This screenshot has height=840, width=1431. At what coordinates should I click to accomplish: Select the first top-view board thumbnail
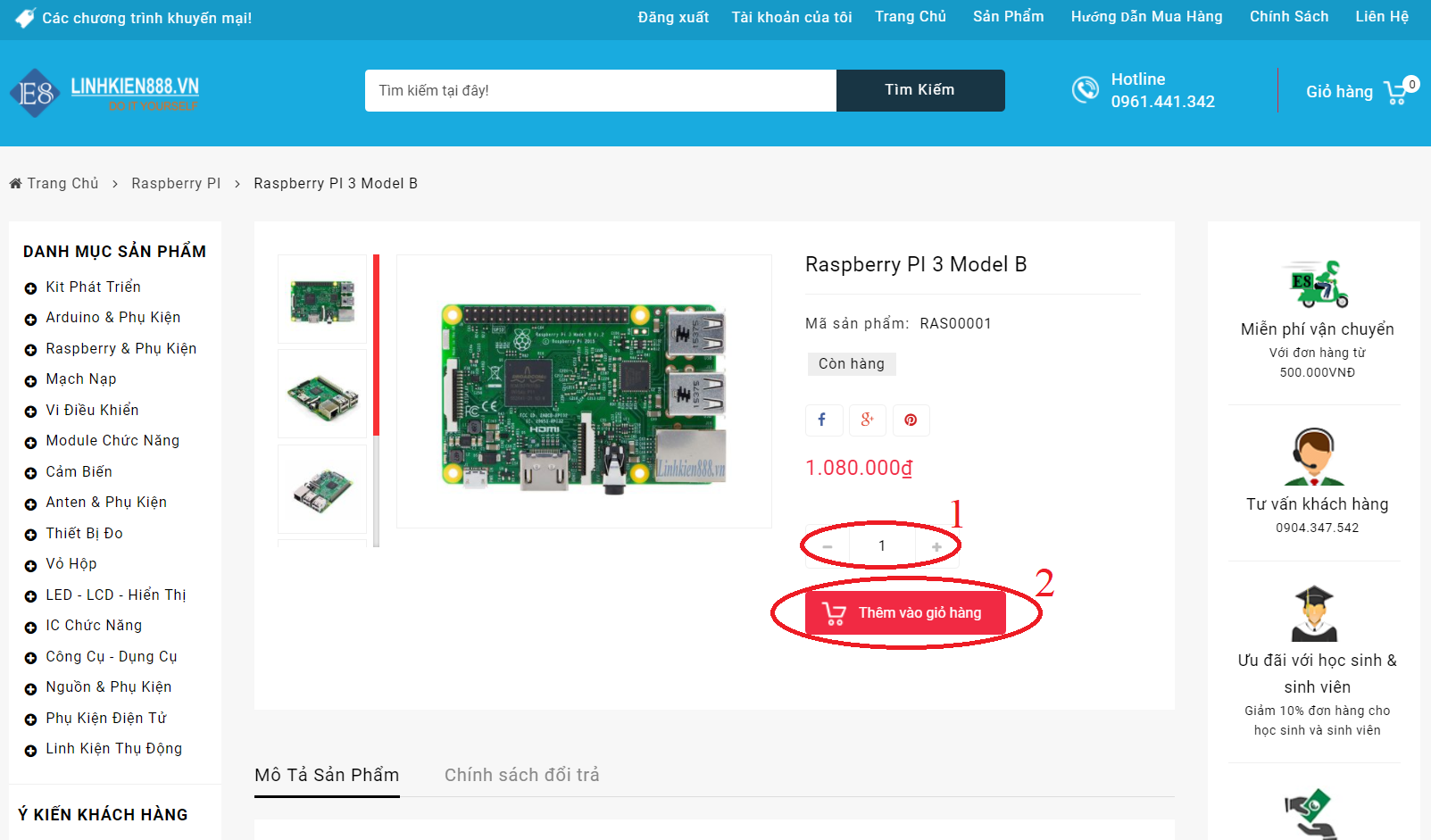tap(322, 299)
